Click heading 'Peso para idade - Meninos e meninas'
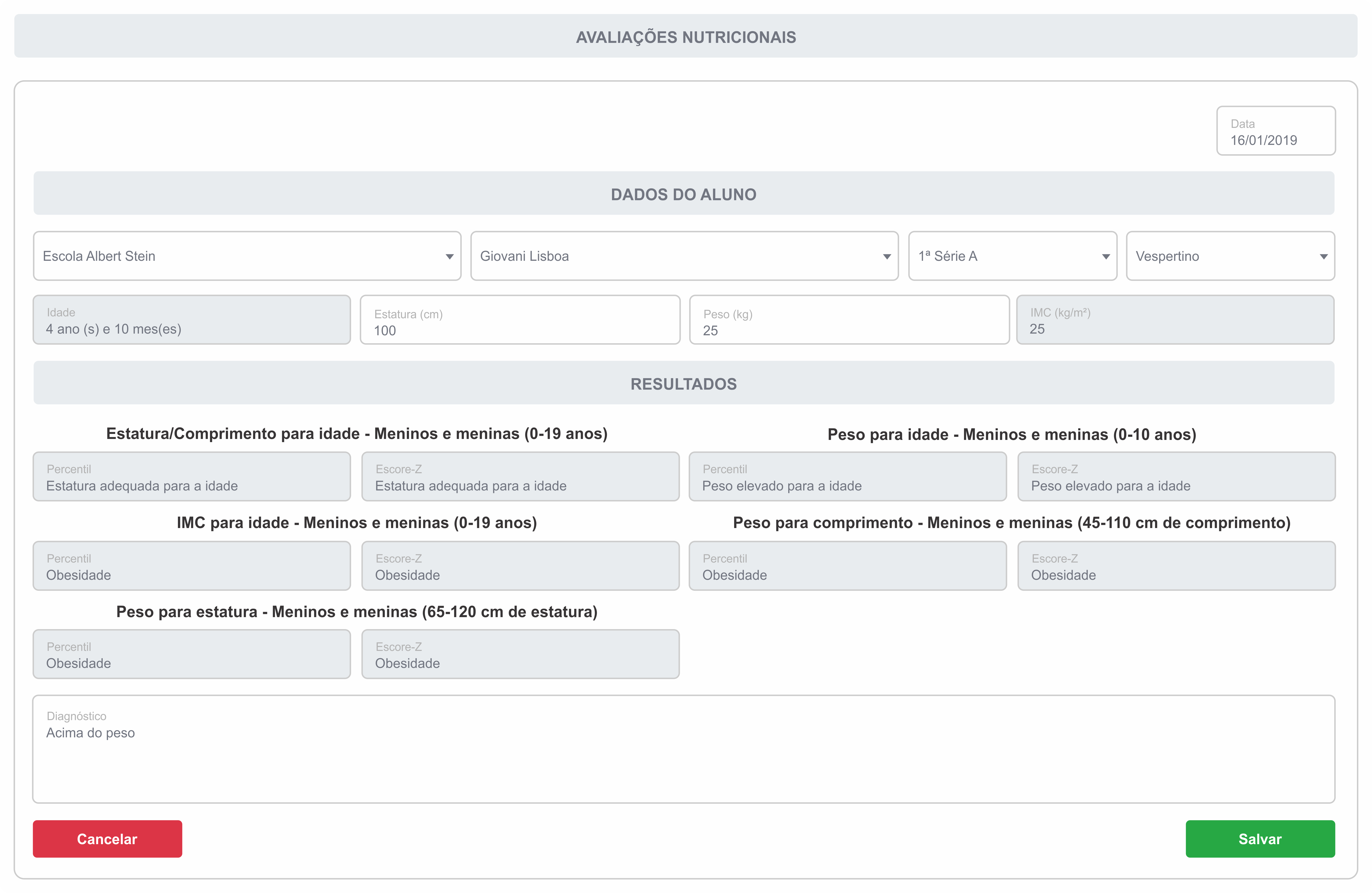1372x893 pixels. (x=1012, y=434)
